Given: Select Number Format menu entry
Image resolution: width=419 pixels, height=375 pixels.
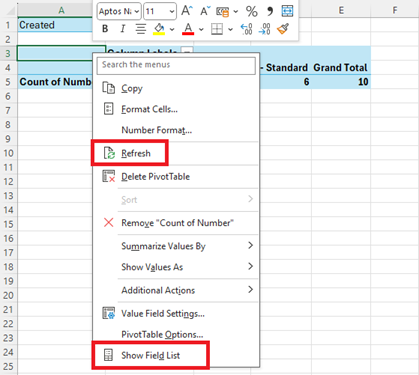Looking at the screenshot, I should [176, 130].
